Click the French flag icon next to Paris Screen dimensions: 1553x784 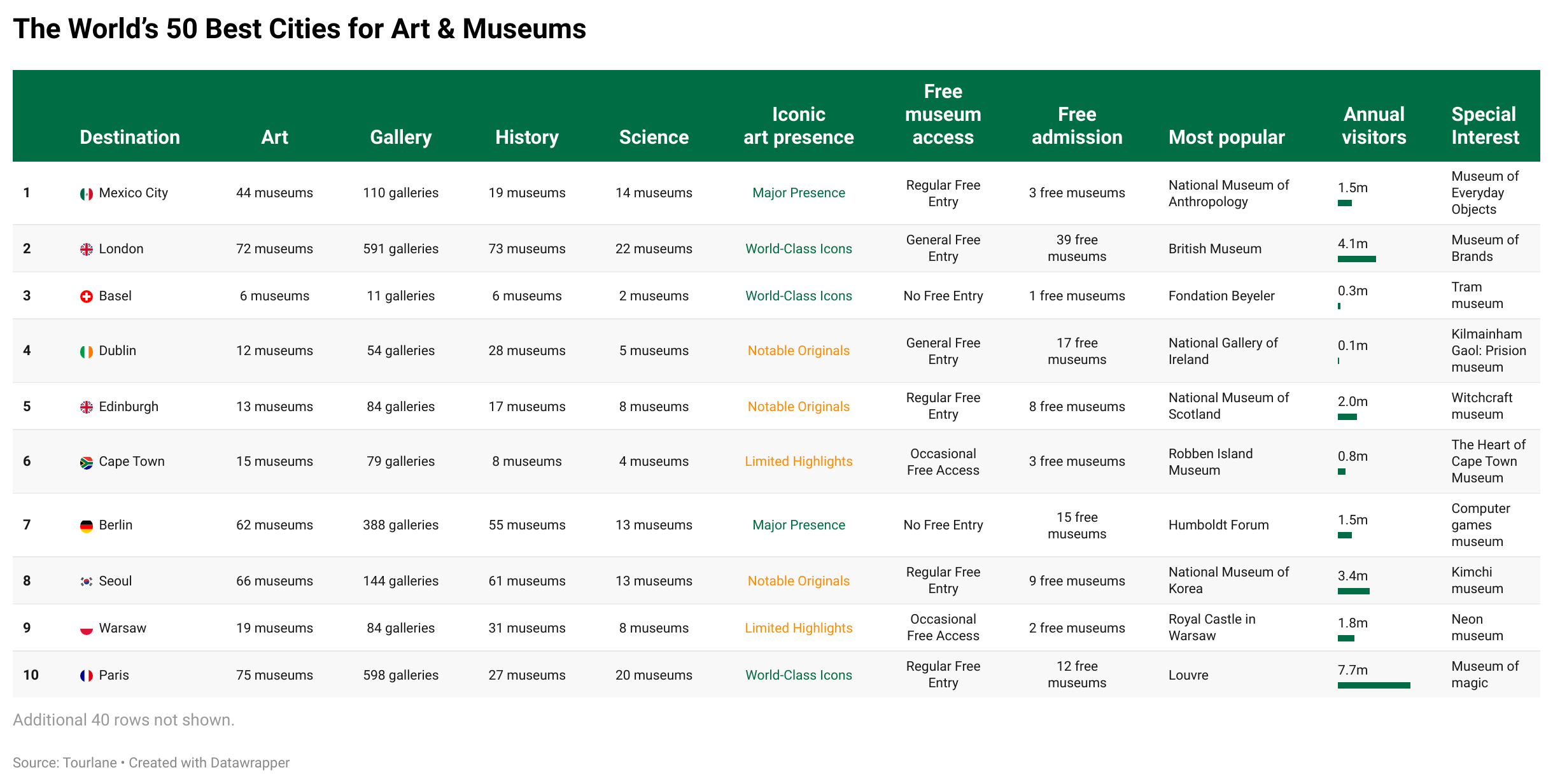[x=87, y=676]
